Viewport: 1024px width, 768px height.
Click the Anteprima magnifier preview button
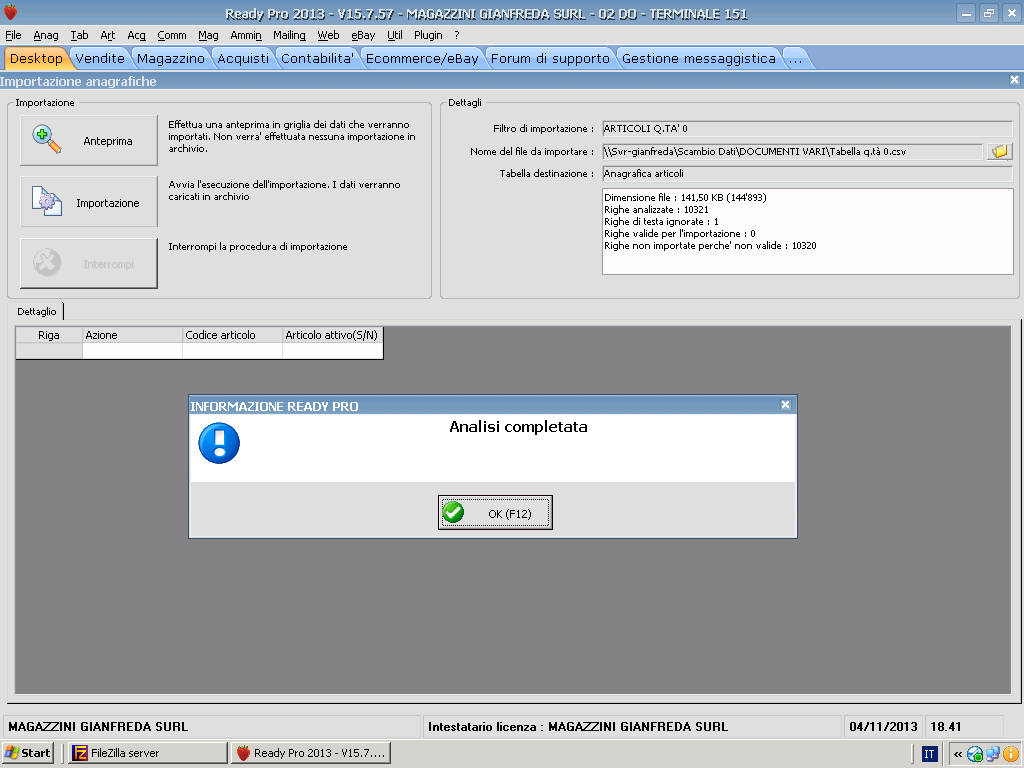coord(89,140)
